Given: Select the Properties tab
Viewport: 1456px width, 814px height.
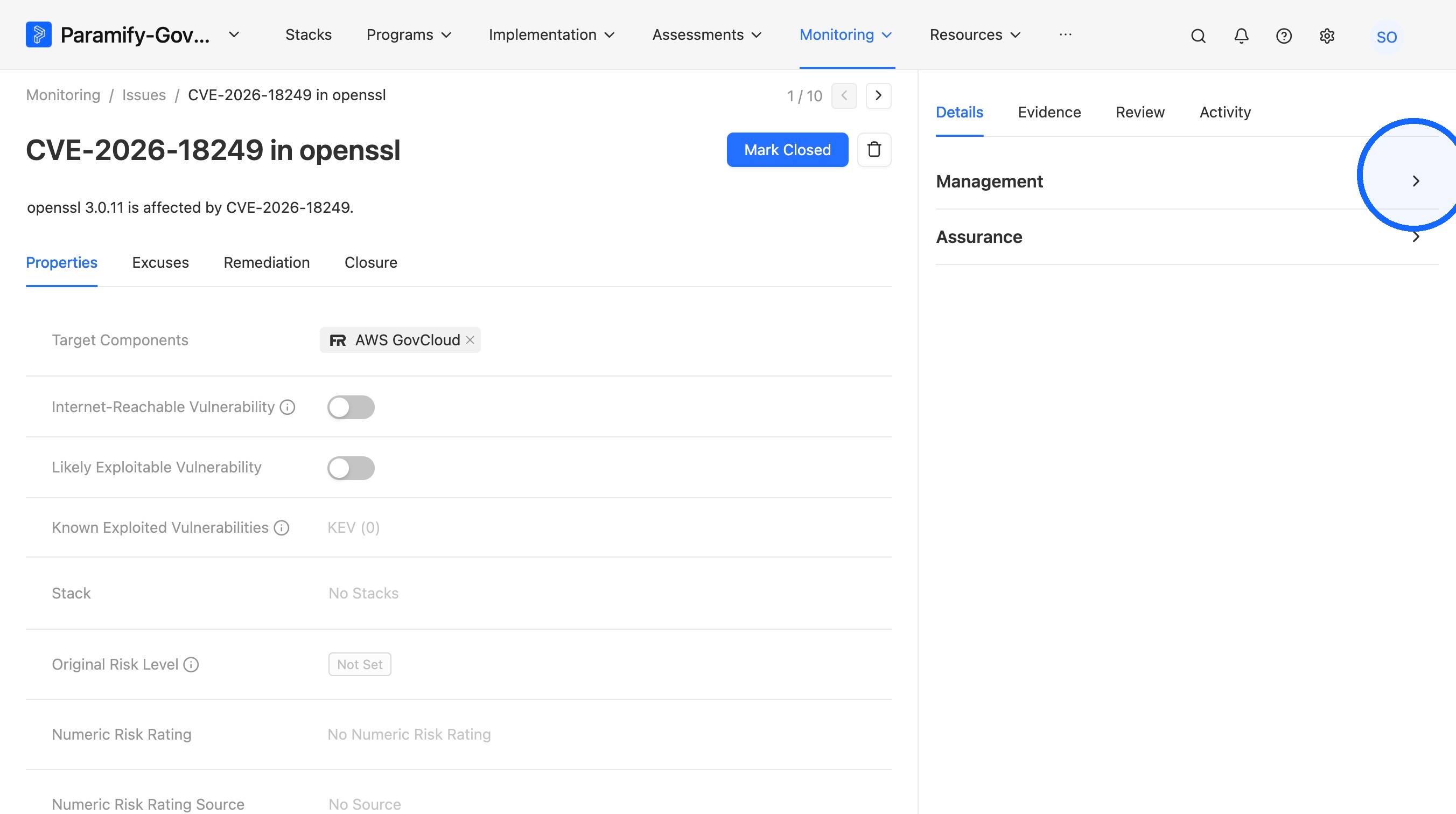Looking at the screenshot, I should (x=61, y=262).
